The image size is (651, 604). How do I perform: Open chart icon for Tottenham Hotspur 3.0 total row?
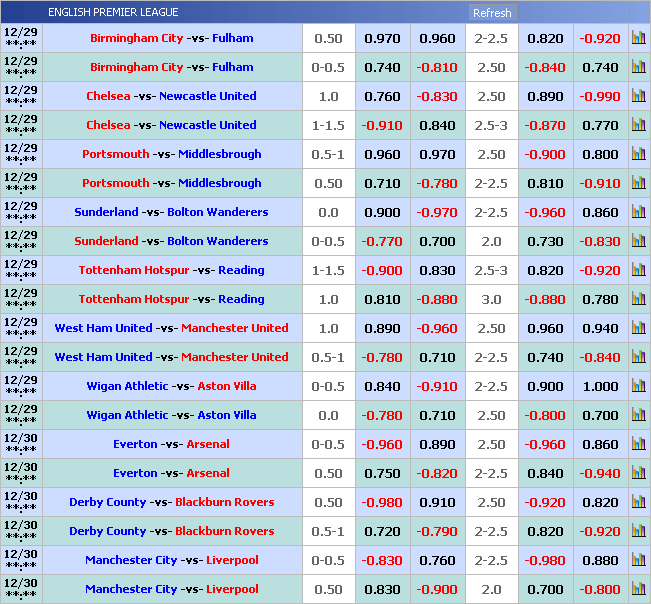(x=638, y=299)
